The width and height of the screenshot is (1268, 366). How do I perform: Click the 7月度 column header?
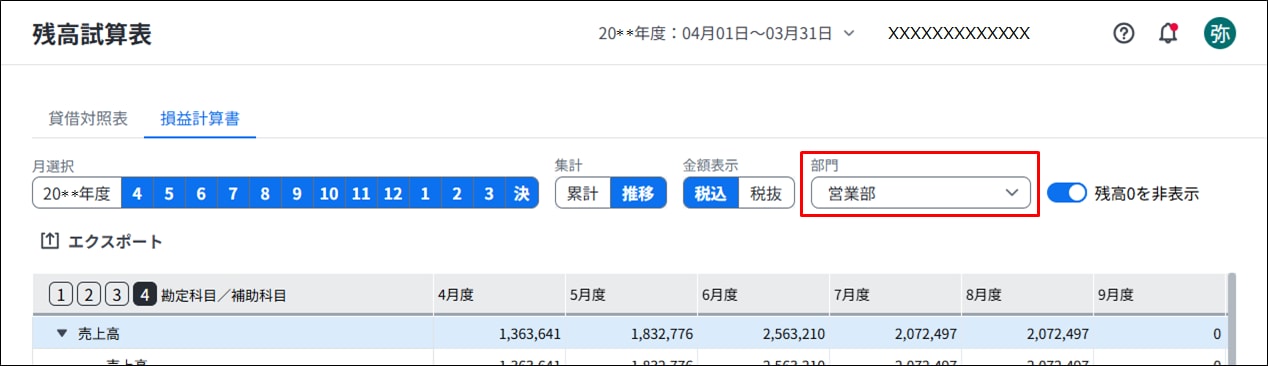click(895, 295)
